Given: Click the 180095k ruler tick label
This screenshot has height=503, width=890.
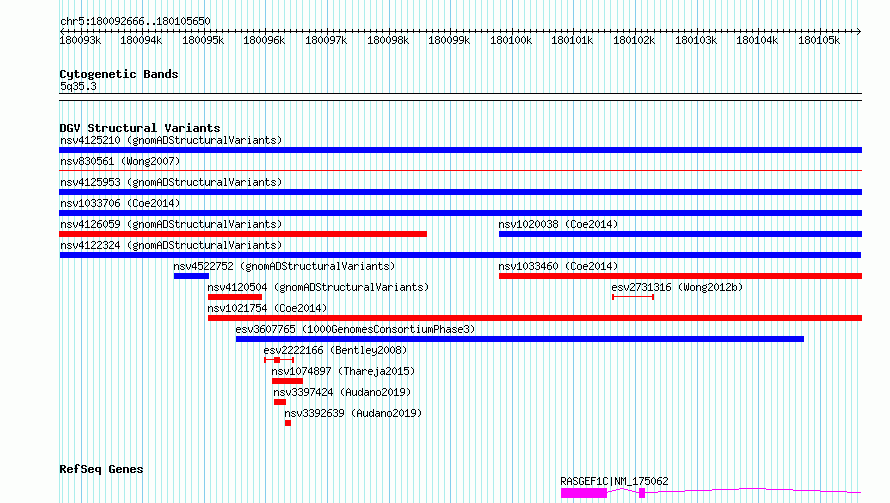Looking at the screenshot, I should pyautogui.click(x=203, y=40).
